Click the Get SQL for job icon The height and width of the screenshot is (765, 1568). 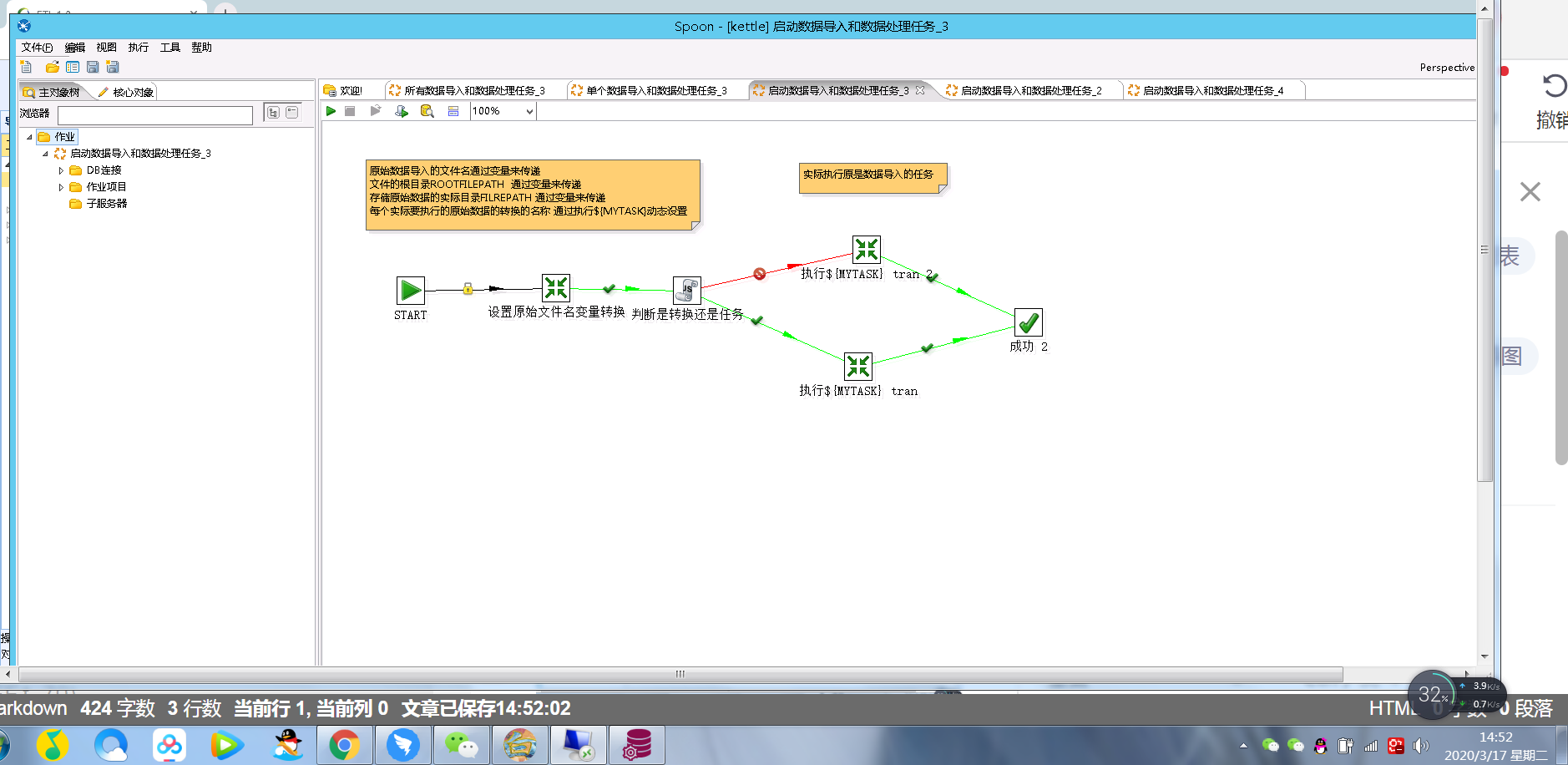click(x=402, y=111)
